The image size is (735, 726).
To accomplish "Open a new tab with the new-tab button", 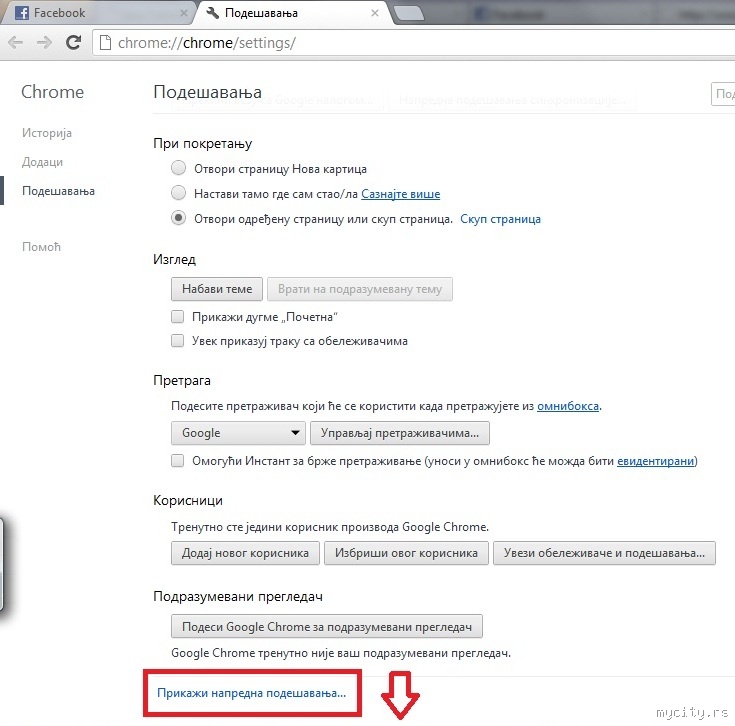I will pos(409,14).
